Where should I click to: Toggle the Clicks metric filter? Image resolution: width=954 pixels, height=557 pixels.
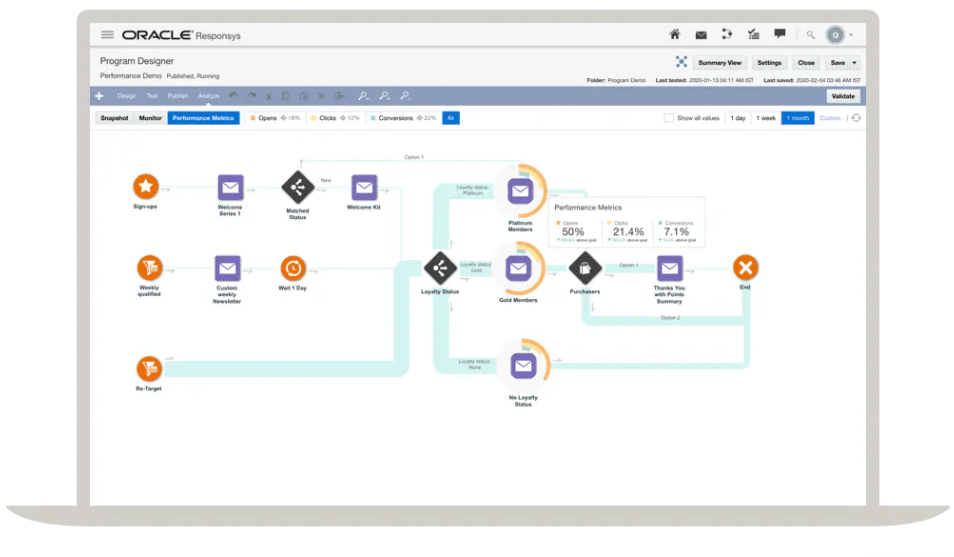tap(335, 118)
